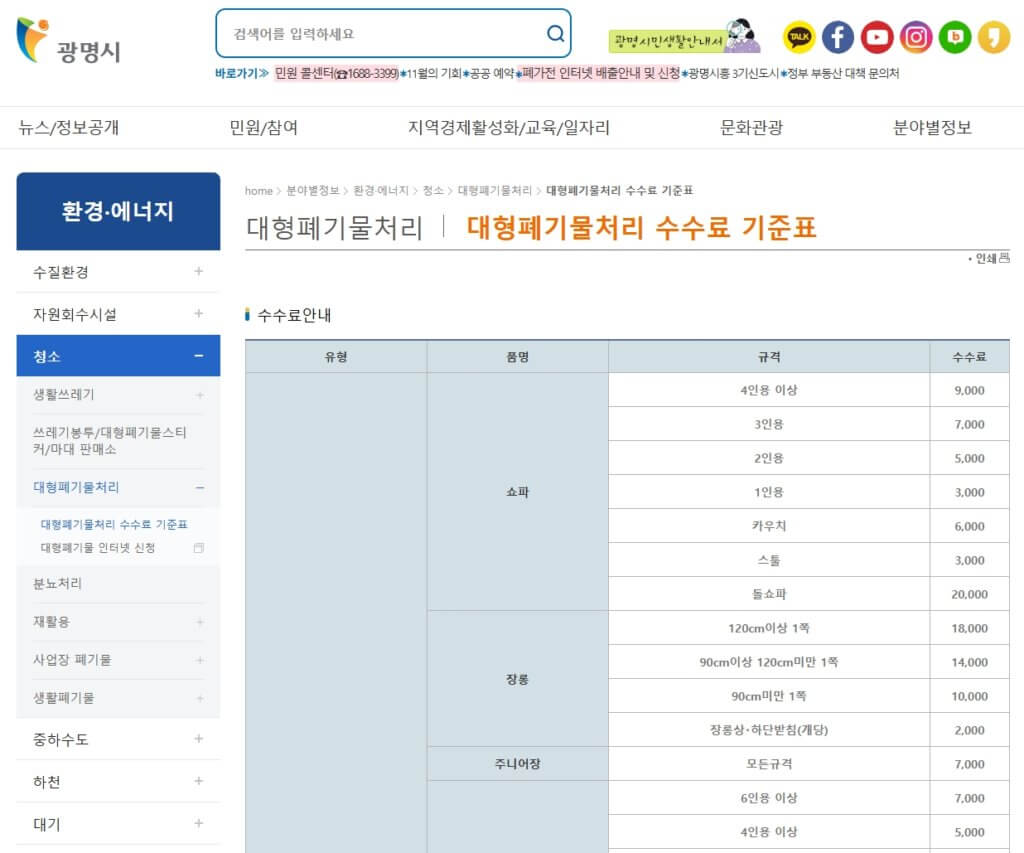The height and width of the screenshot is (853, 1024).
Task: Click the search input field
Action: (x=380, y=33)
